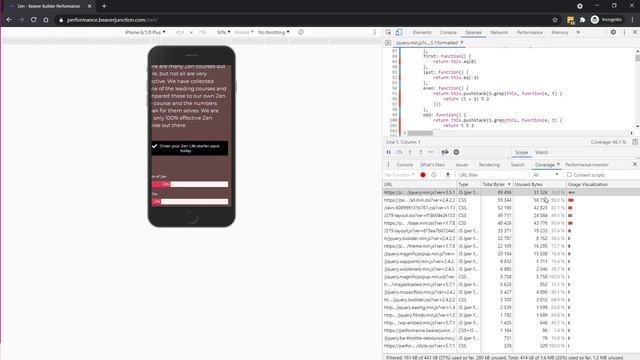Select the Watch pane tab

pos(541,152)
